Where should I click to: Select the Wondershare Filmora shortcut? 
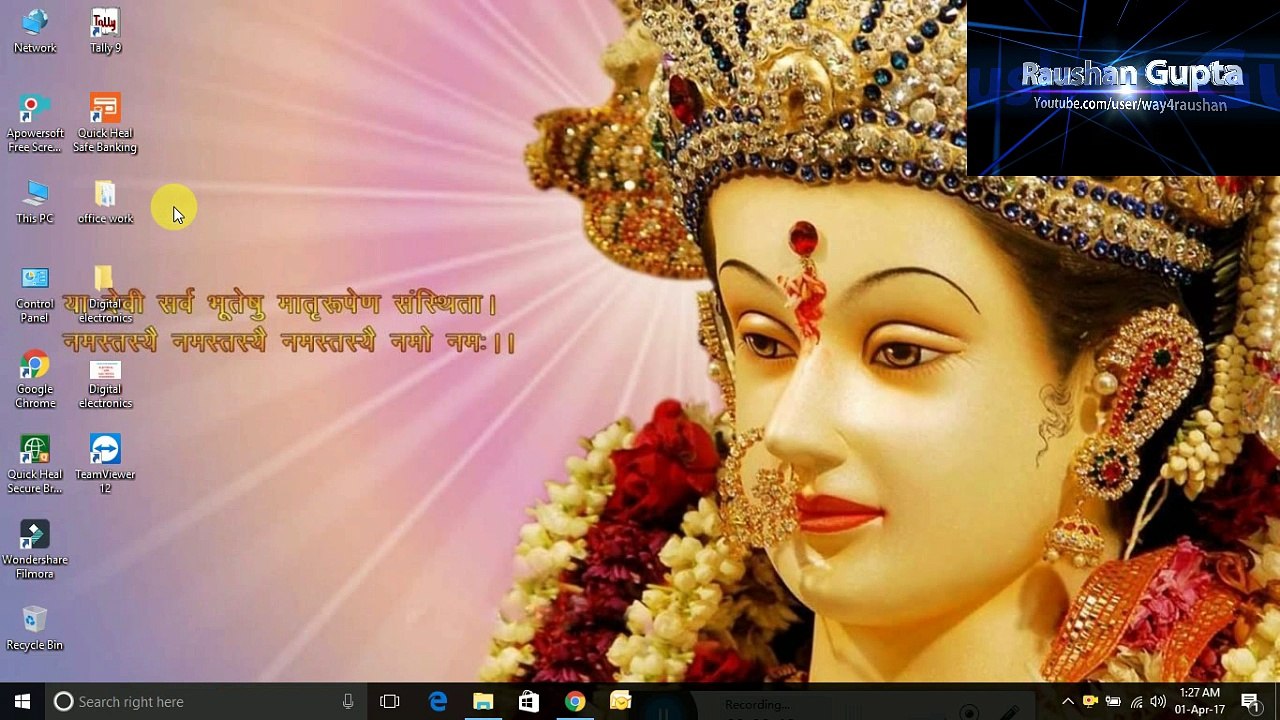35,550
